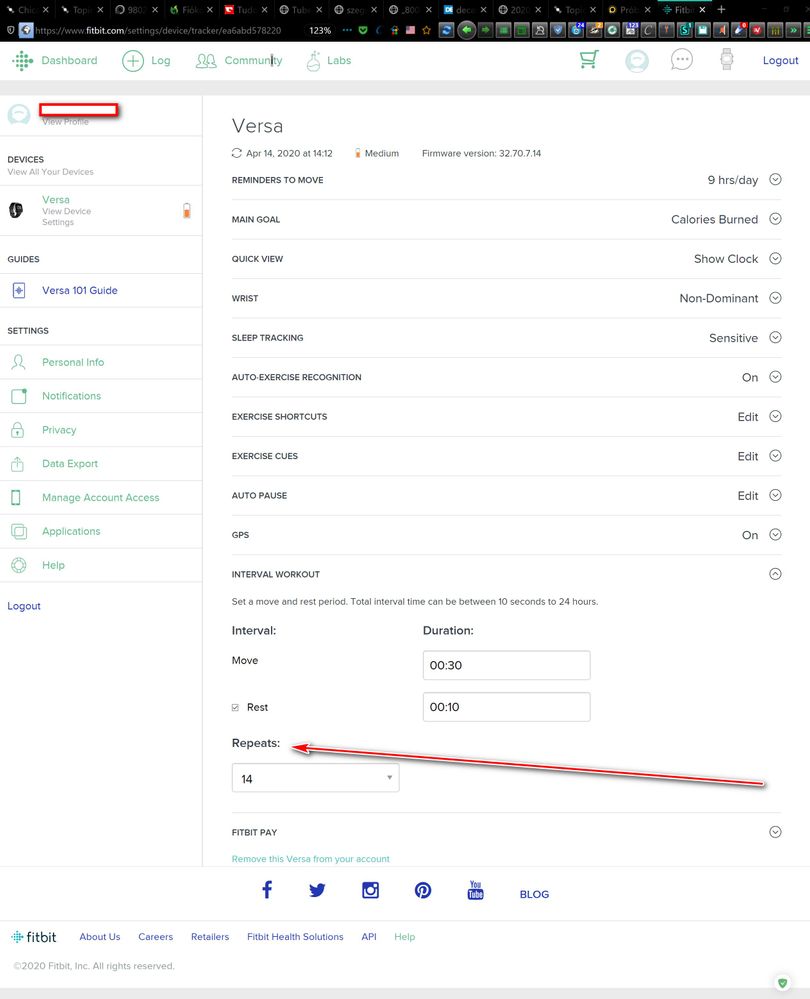Click the Versa 101 Guide book icon

point(19,291)
